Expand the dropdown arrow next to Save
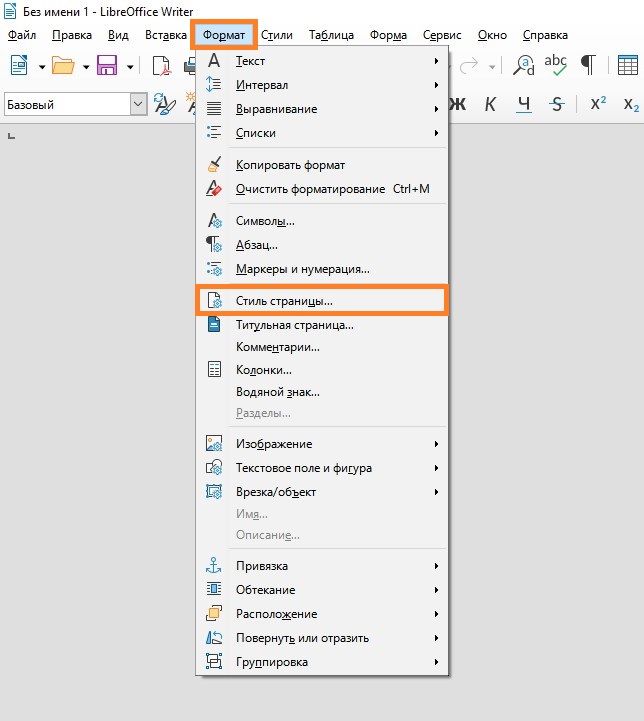This screenshot has height=721, width=644. [129, 67]
